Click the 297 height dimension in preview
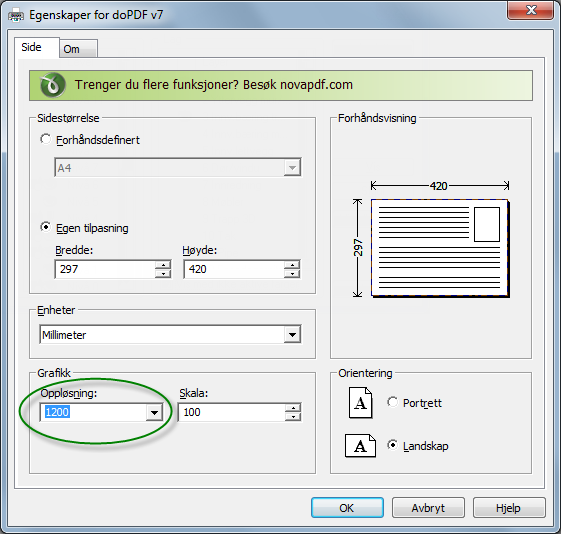The image size is (561, 534). [358, 248]
